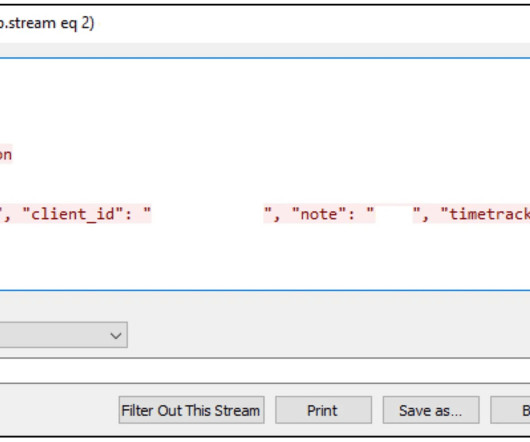Click the word "stream" in the filter expression

(x=32, y=23)
